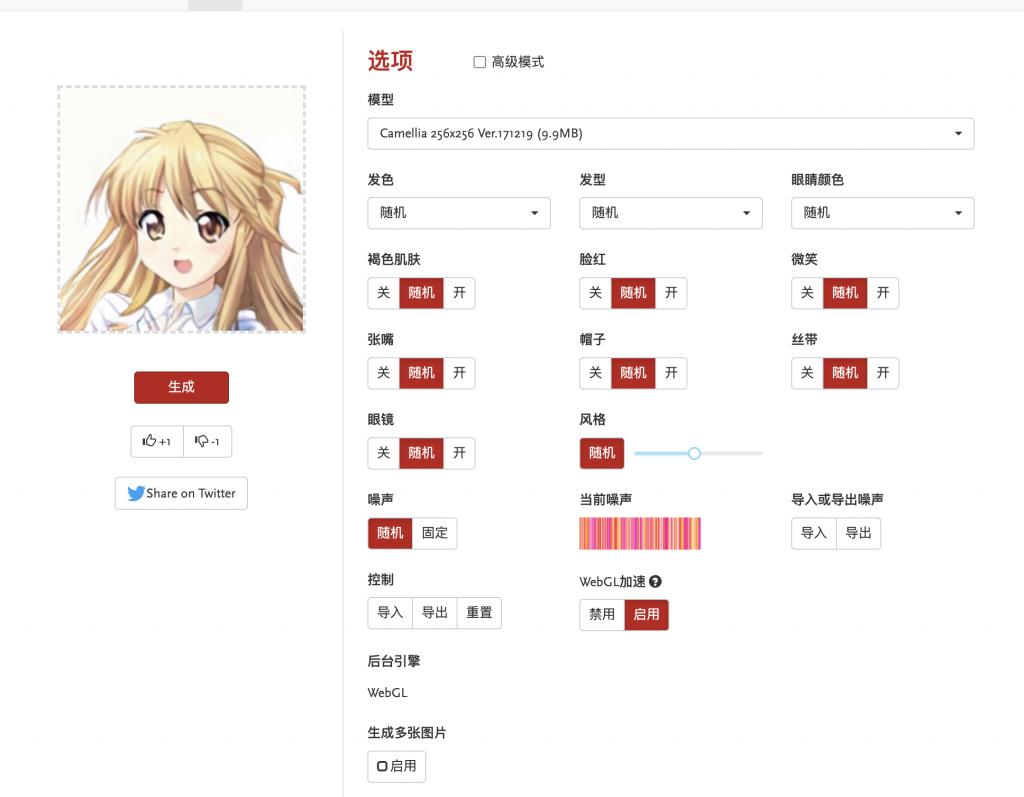Viewport: 1024px width, 797px height.
Task: Expand the 发色 dropdown
Action: pyautogui.click(x=459, y=213)
